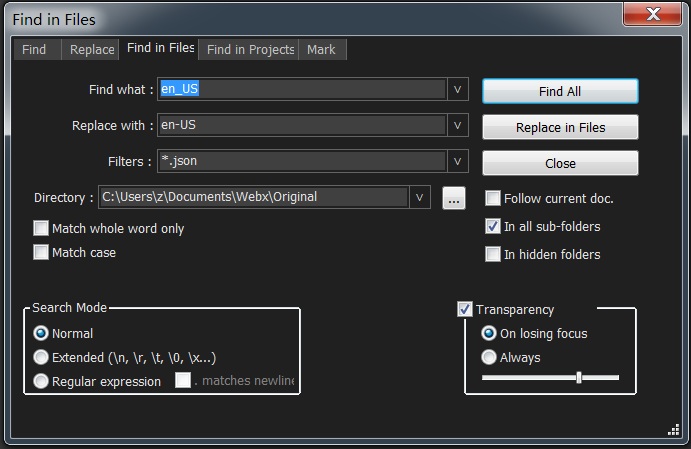Viewport: 691px width, 449px height.
Task: Switch to the Find tab
Action: tap(34, 50)
